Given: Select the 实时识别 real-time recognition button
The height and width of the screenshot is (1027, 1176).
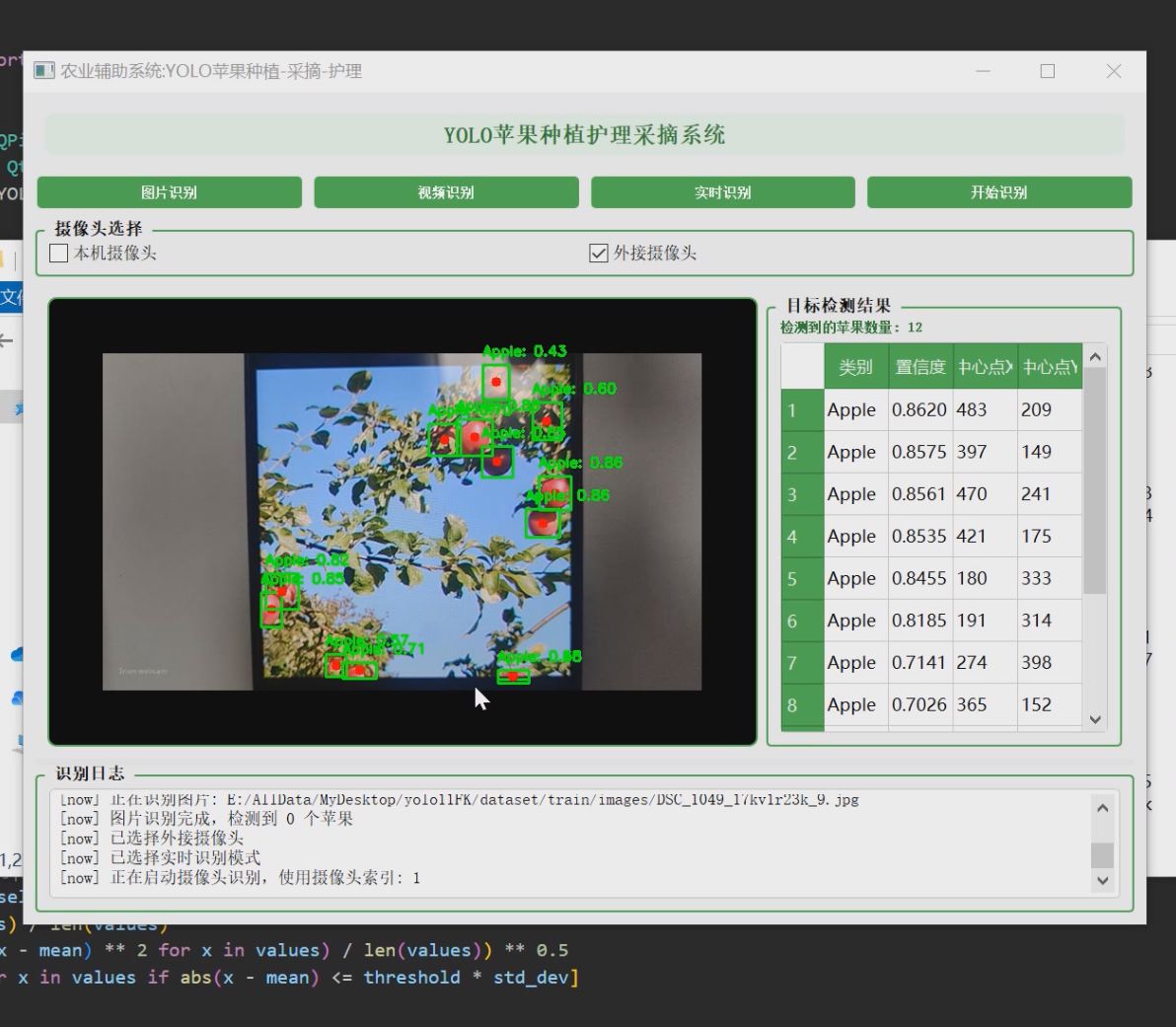Looking at the screenshot, I should tap(723, 192).
